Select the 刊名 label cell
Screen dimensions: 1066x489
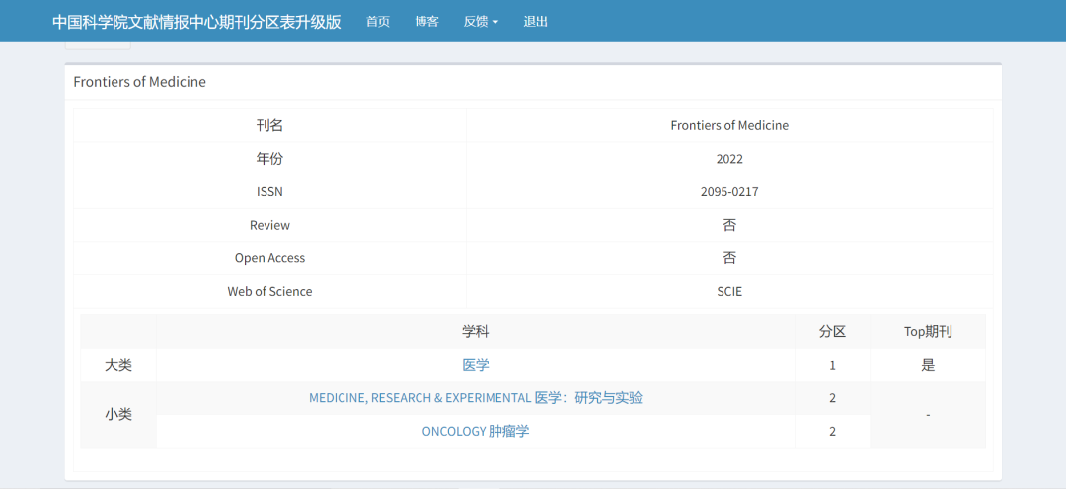pyautogui.click(x=270, y=125)
